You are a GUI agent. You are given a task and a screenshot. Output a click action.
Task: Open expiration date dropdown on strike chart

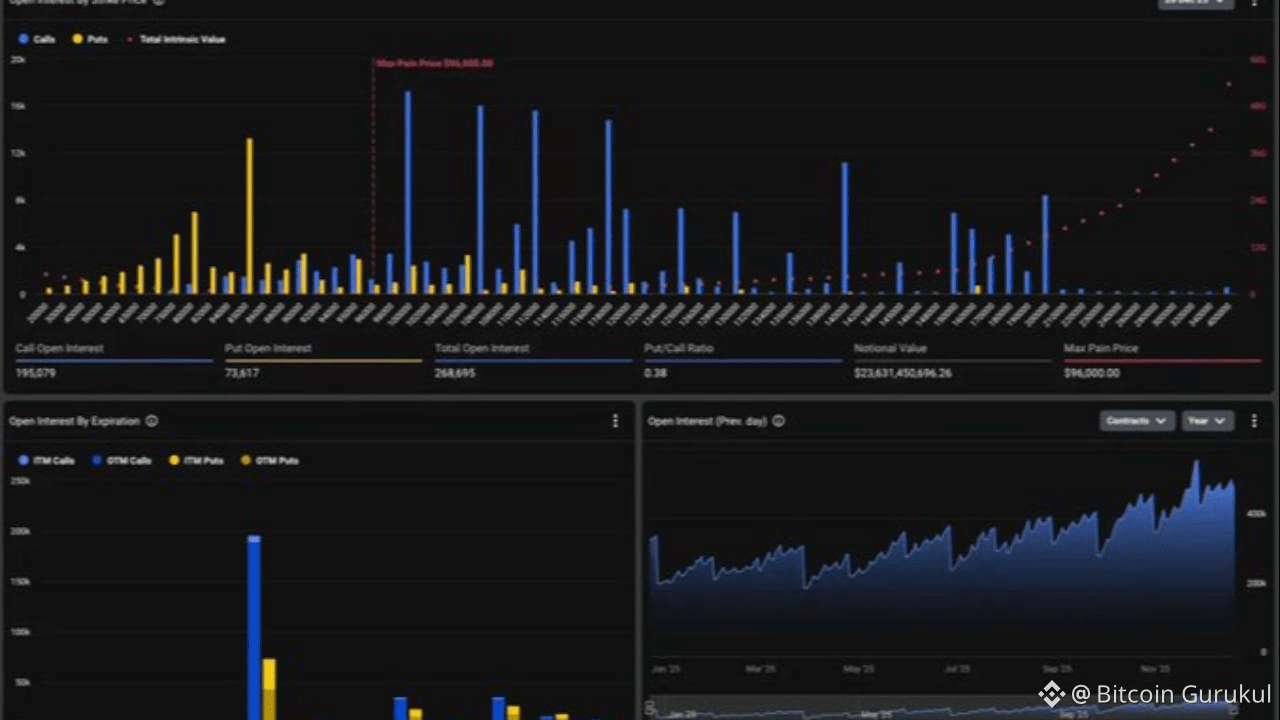point(1197,3)
